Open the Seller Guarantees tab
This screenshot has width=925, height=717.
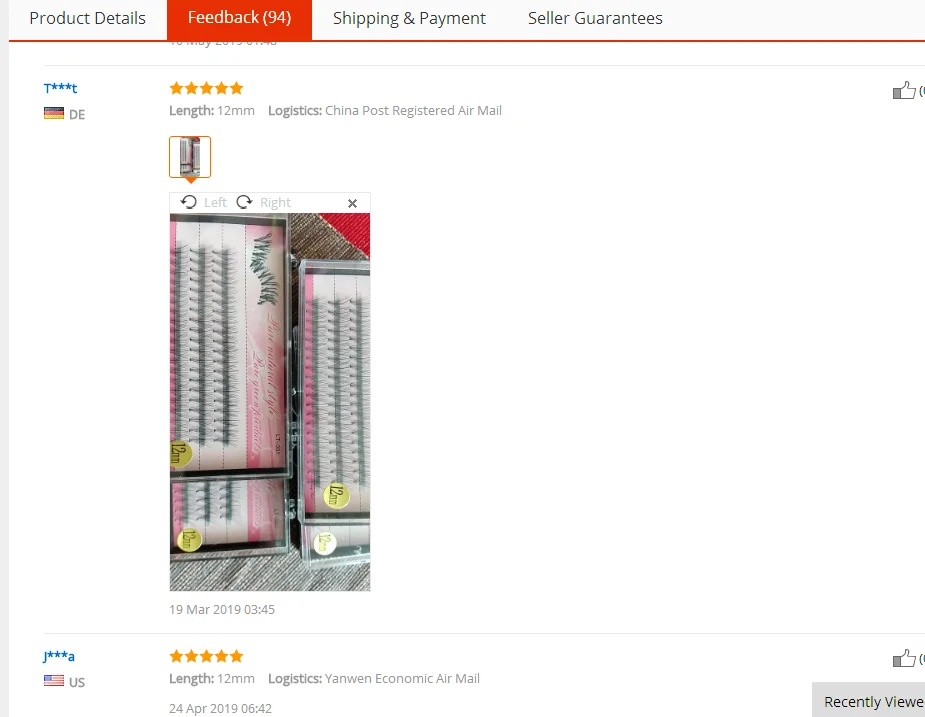595,18
